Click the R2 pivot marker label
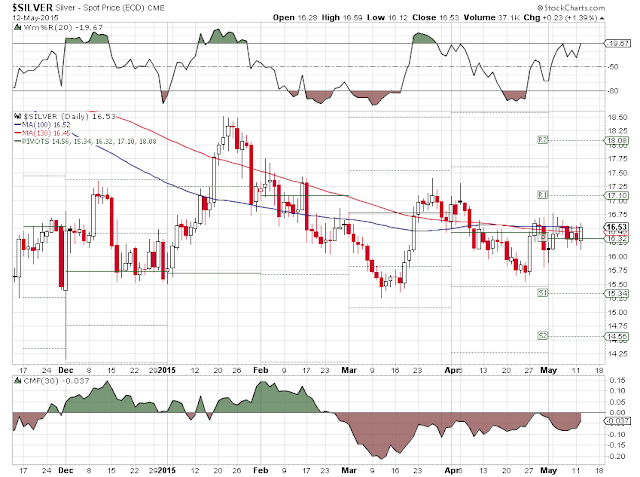 (x=542, y=140)
